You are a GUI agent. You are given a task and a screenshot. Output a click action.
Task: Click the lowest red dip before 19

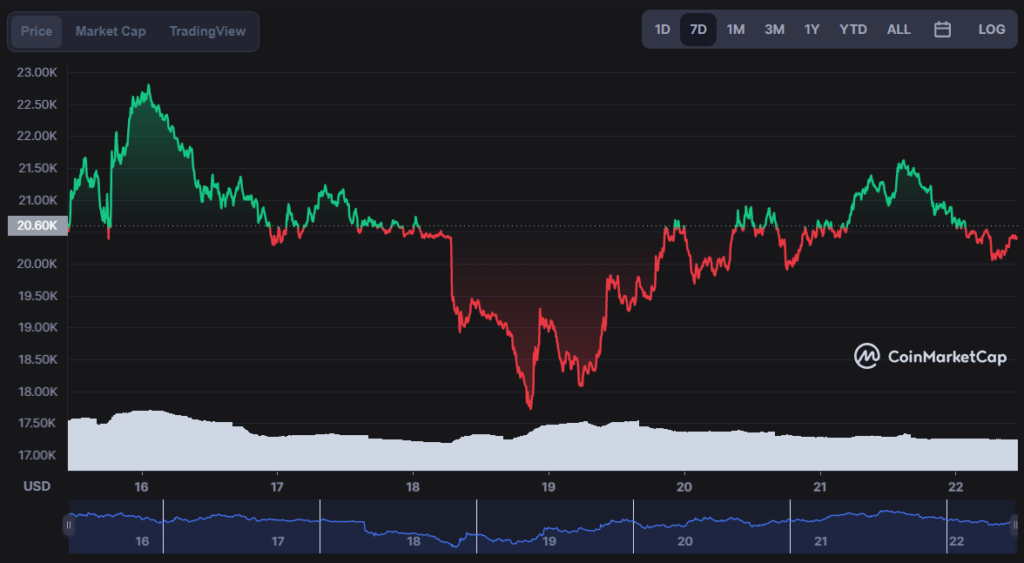pyautogui.click(x=530, y=408)
